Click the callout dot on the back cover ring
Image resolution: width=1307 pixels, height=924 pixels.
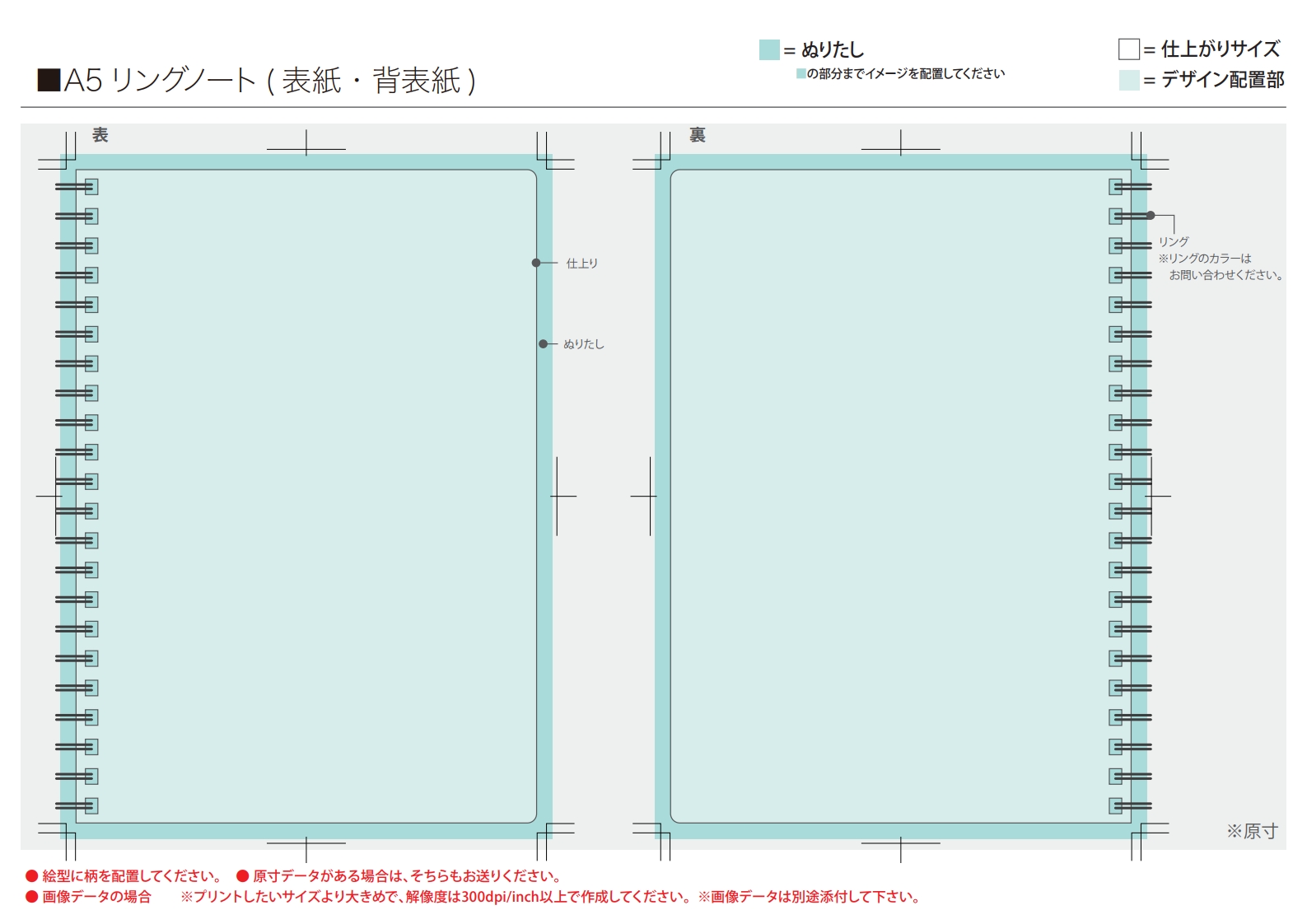click(1151, 216)
